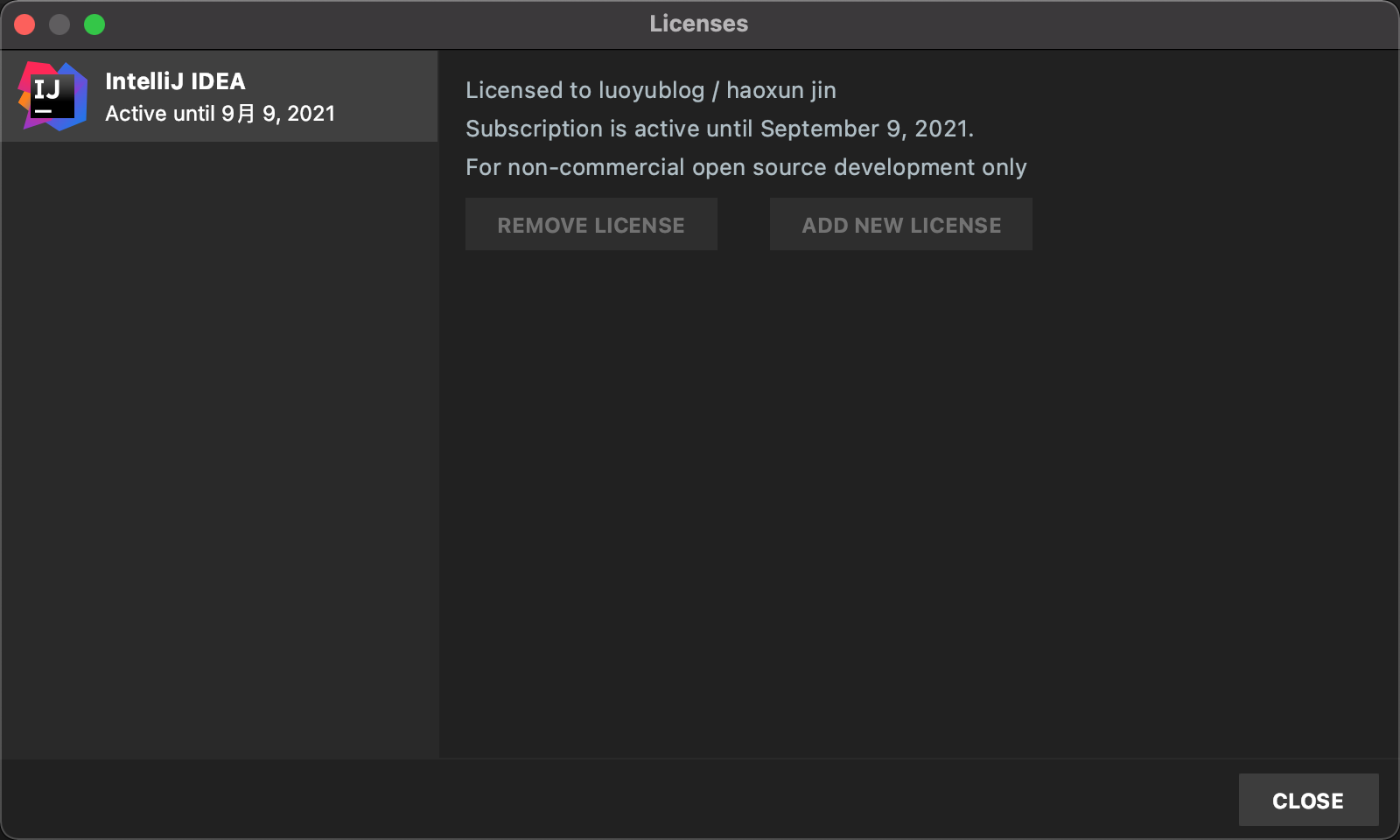
Task: Click the Licenses window title
Action: pos(699,24)
